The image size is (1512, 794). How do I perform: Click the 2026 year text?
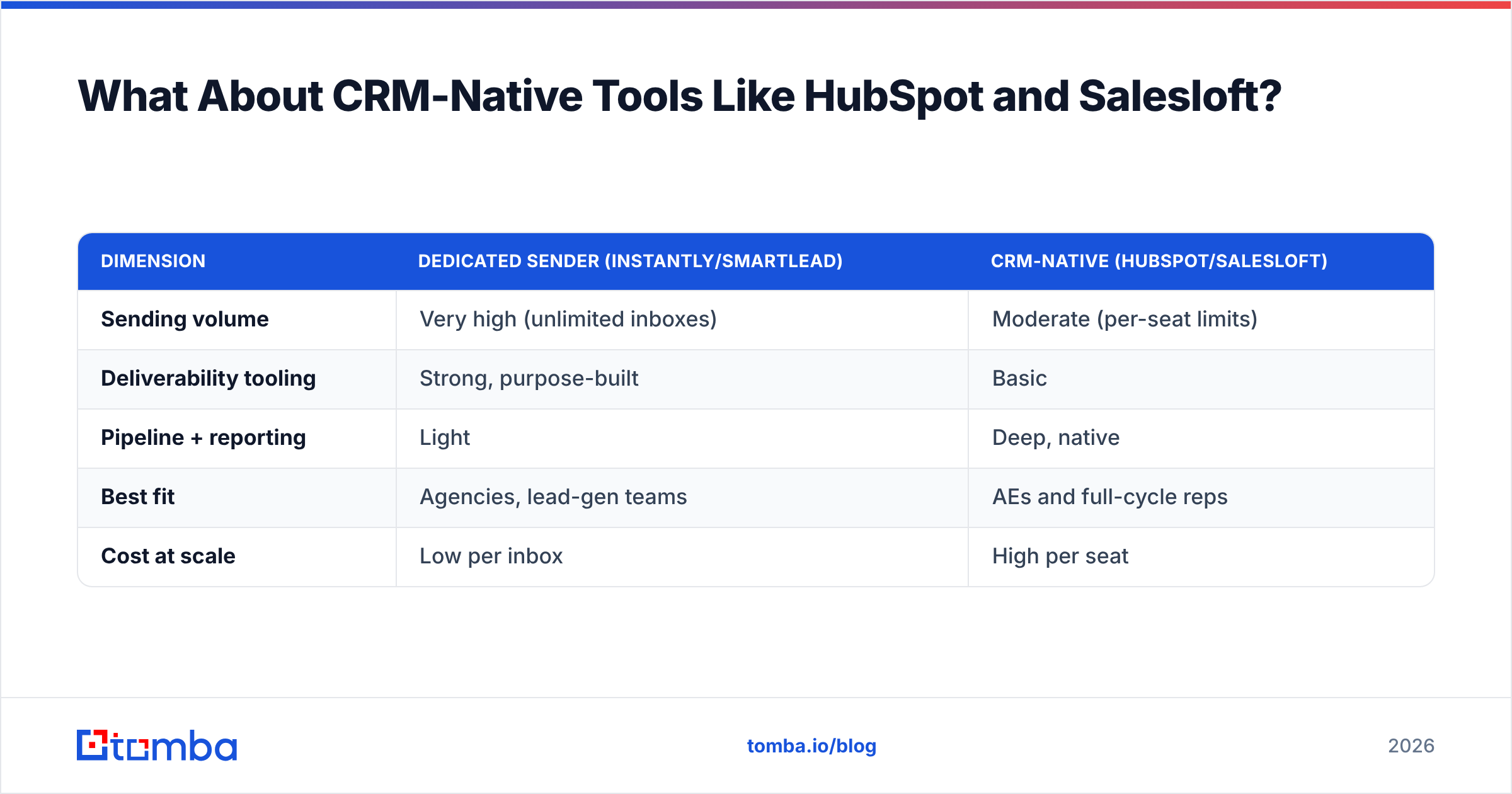[1411, 746]
